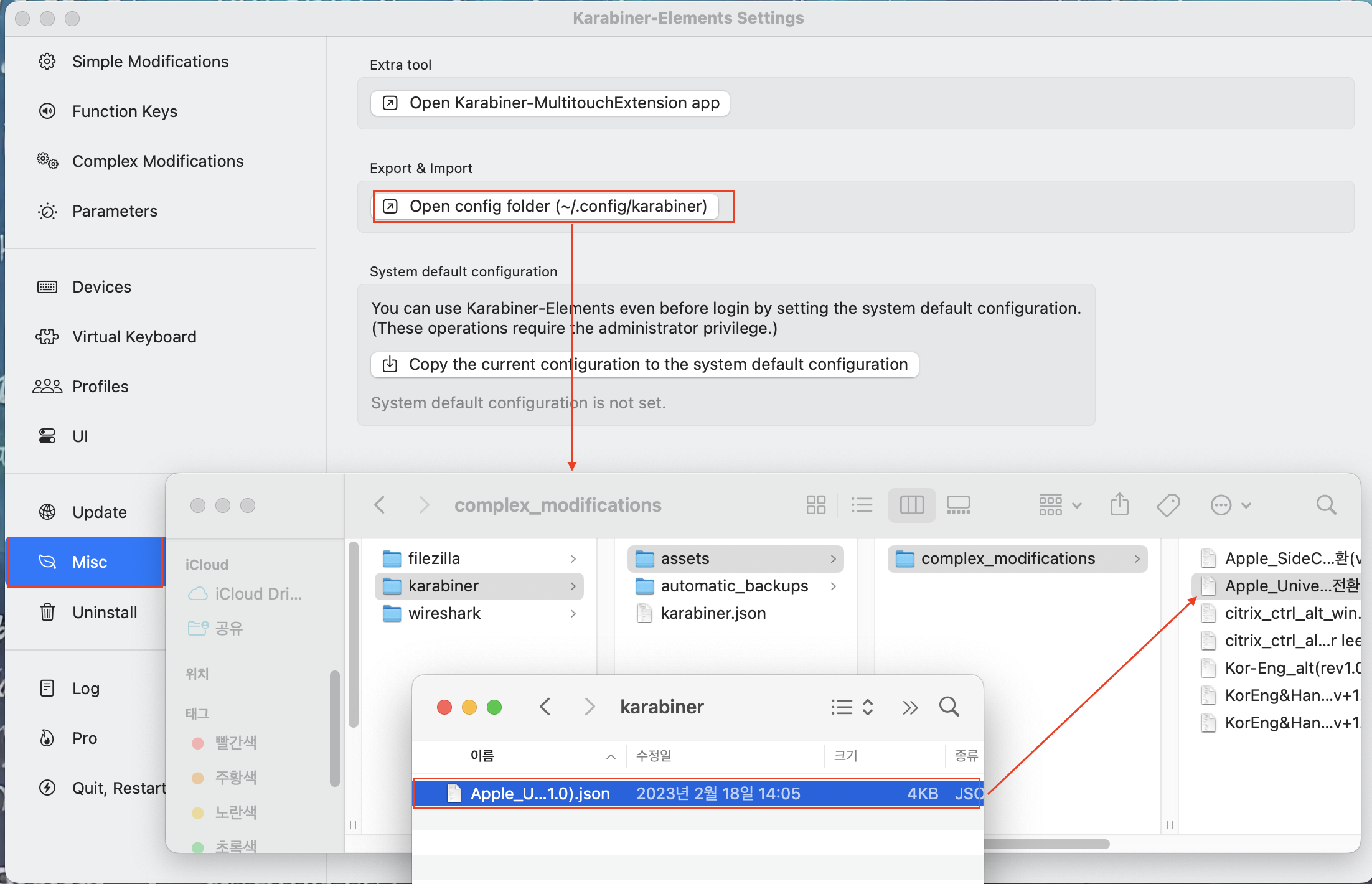
Task: Open the group-by dropdown in Finder
Action: point(1059,505)
